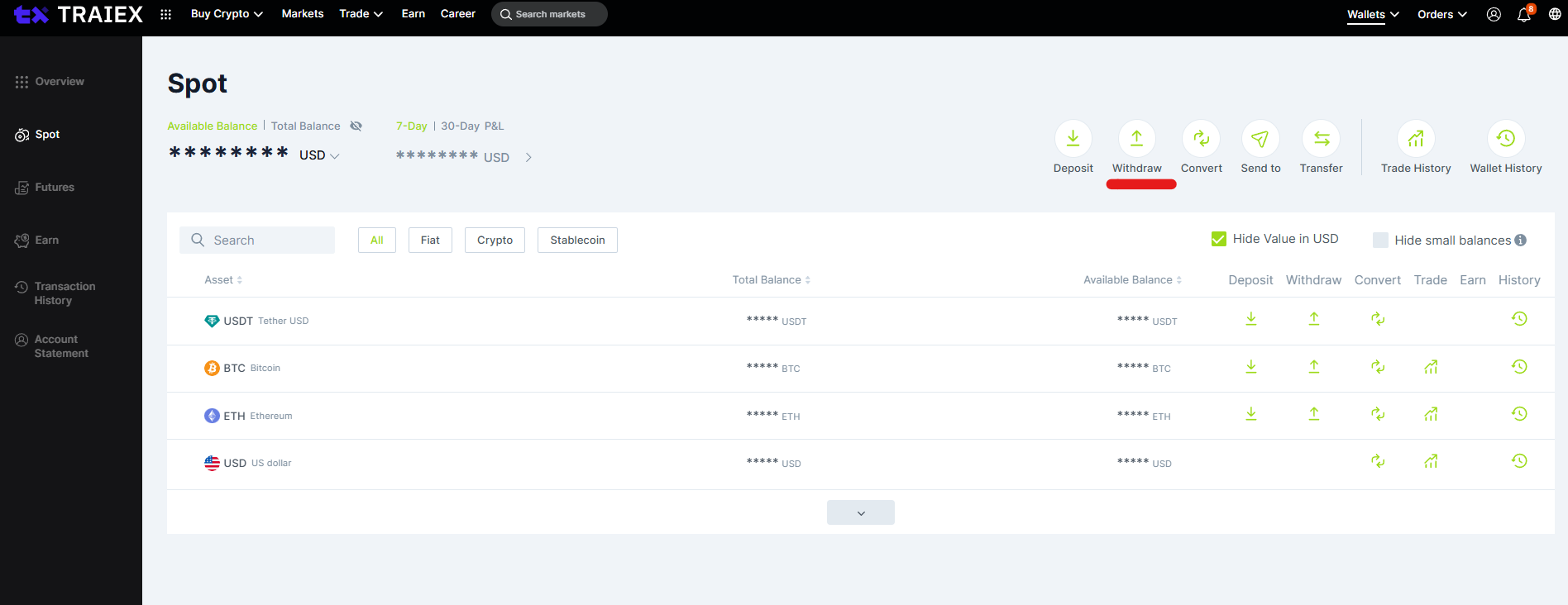Click the convert icon in the USDT row

coord(1378,319)
